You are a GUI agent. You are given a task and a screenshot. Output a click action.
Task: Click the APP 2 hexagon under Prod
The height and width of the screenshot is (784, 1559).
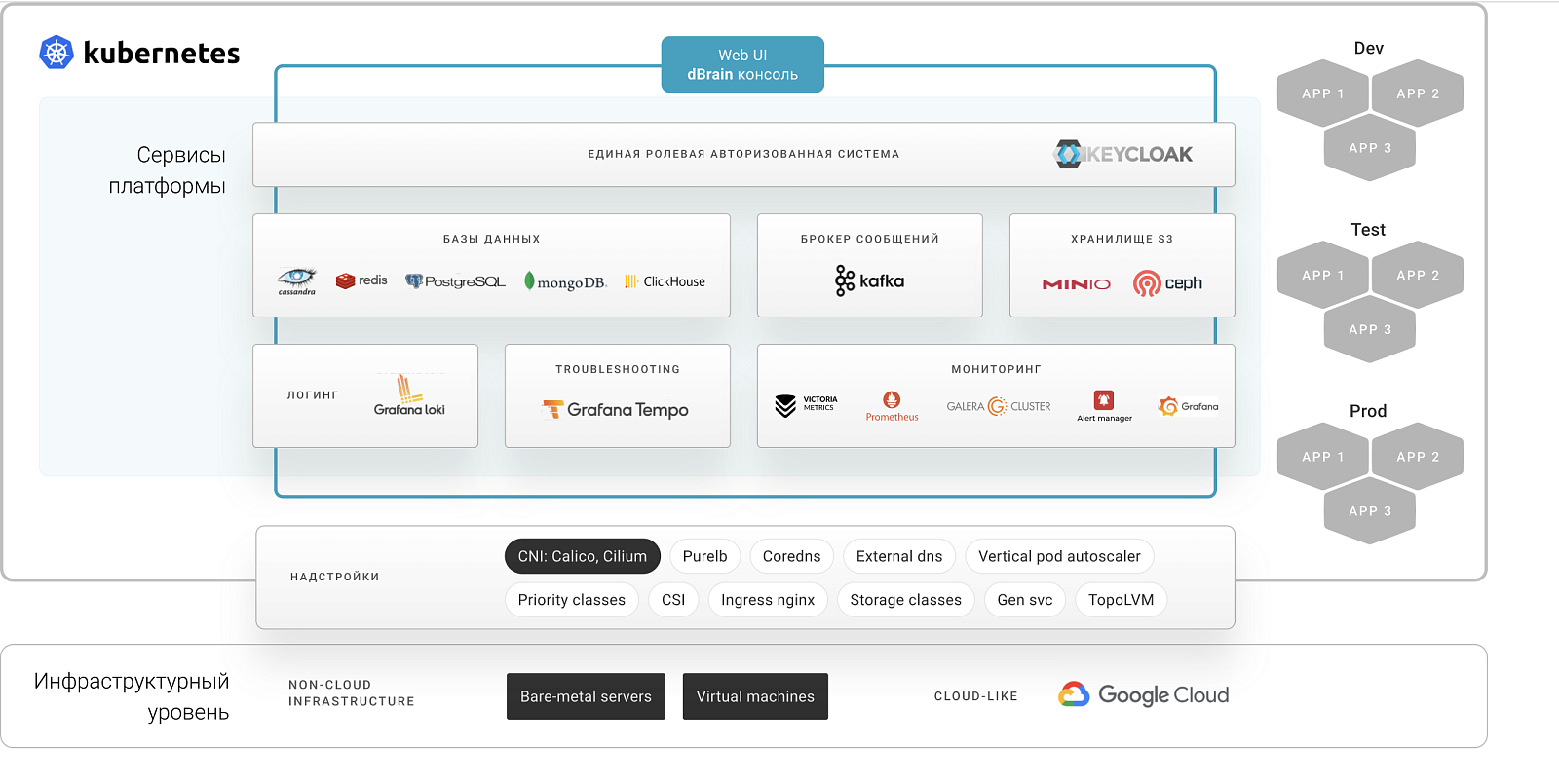tap(1418, 457)
